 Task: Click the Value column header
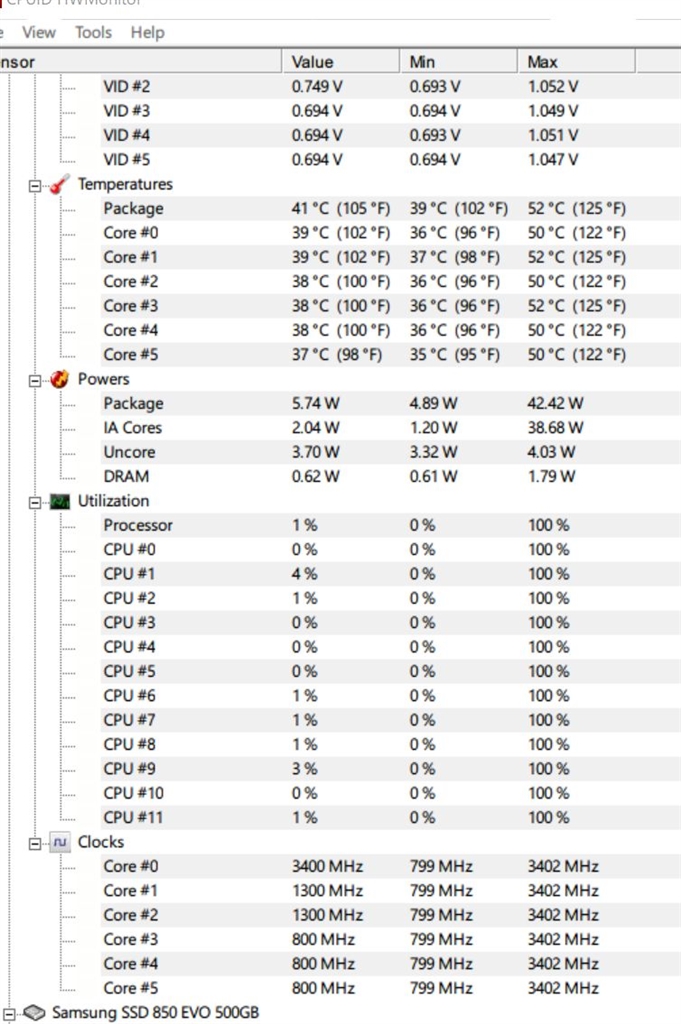tap(312, 62)
